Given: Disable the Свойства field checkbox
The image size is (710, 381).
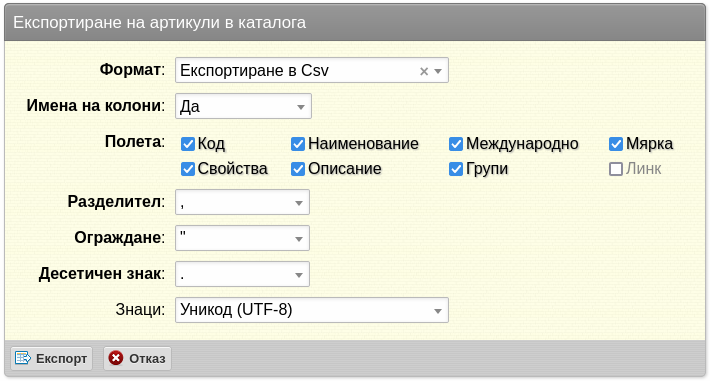Looking at the screenshot, I should tap(187, 169).
